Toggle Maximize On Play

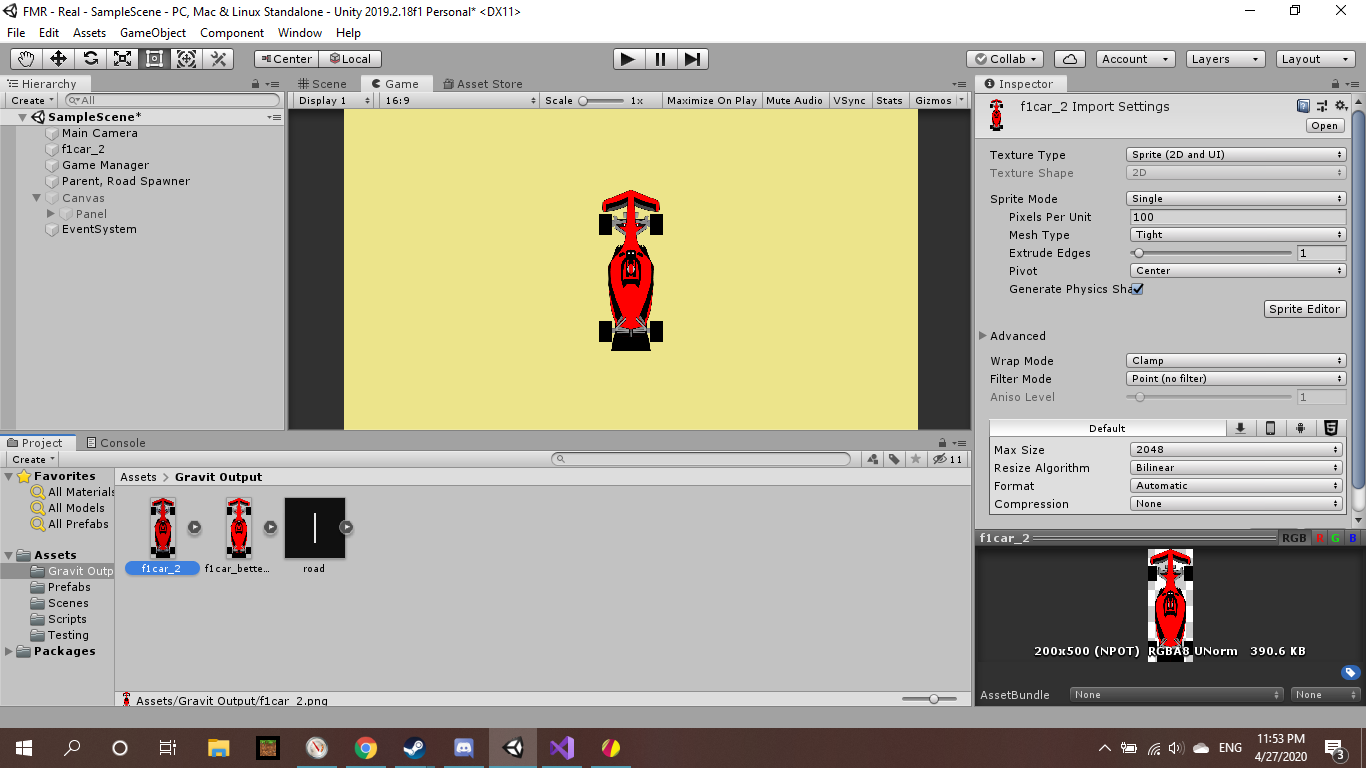tap(711, 100)
